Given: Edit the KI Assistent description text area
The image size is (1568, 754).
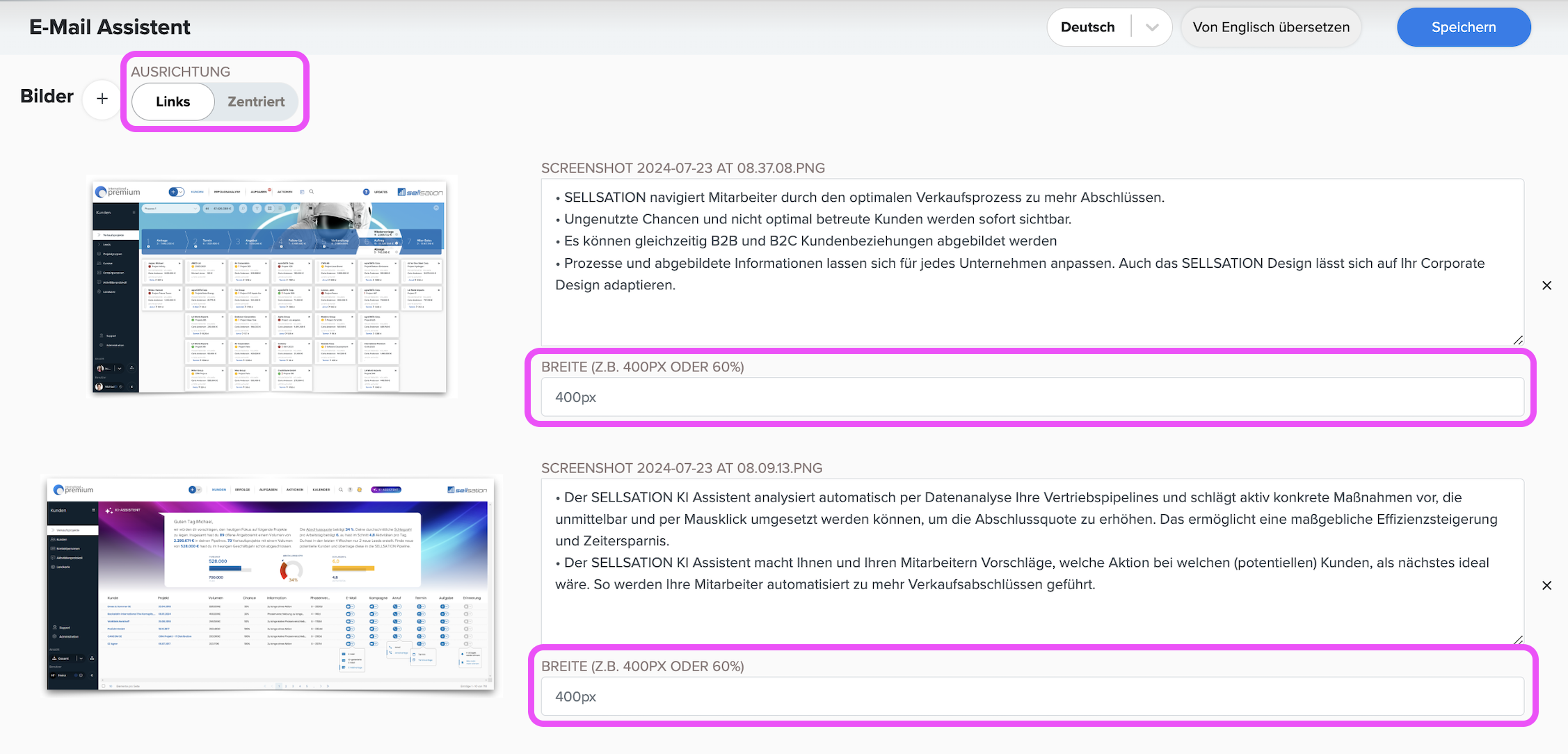Looking at the screenshot, I should point(1032,562).
